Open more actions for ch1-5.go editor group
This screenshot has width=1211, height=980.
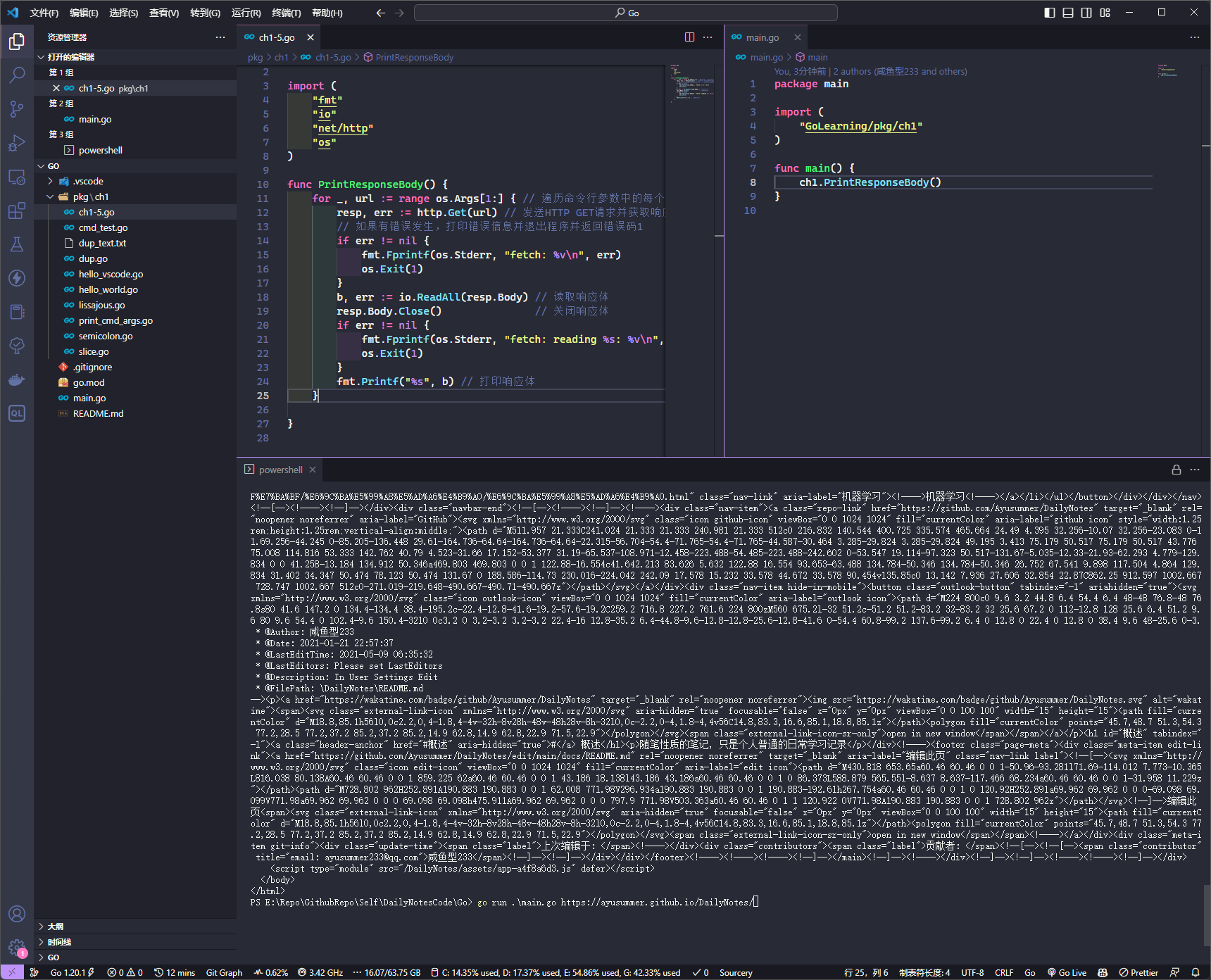708,37
